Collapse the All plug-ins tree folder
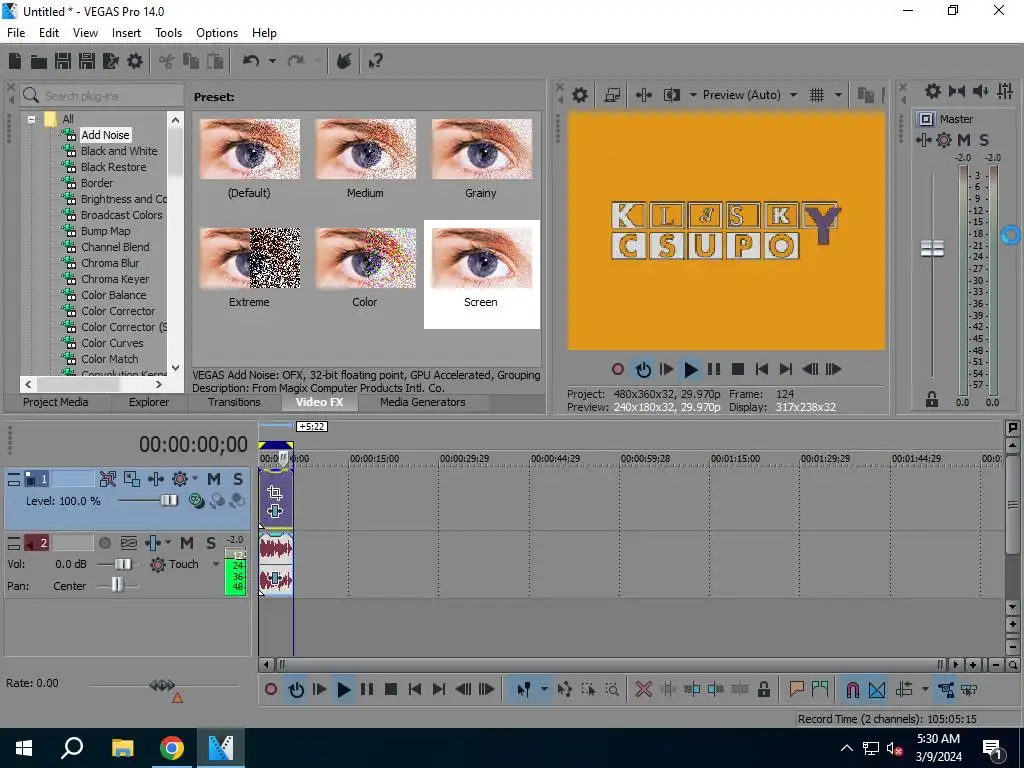This screenshot has width=1024, height=768. [x=31, y=119]
